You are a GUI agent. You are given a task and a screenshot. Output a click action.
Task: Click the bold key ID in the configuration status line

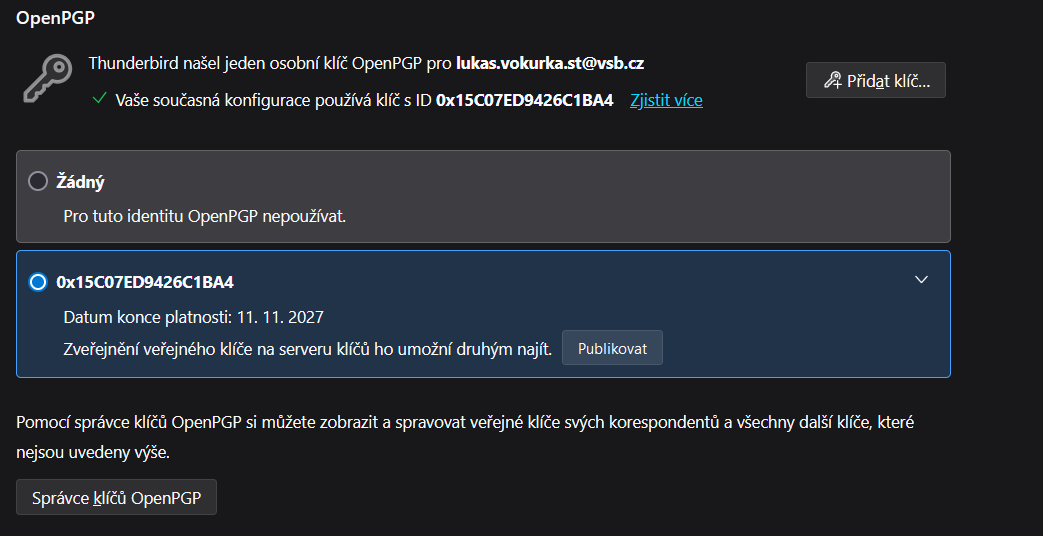point(524,100)
